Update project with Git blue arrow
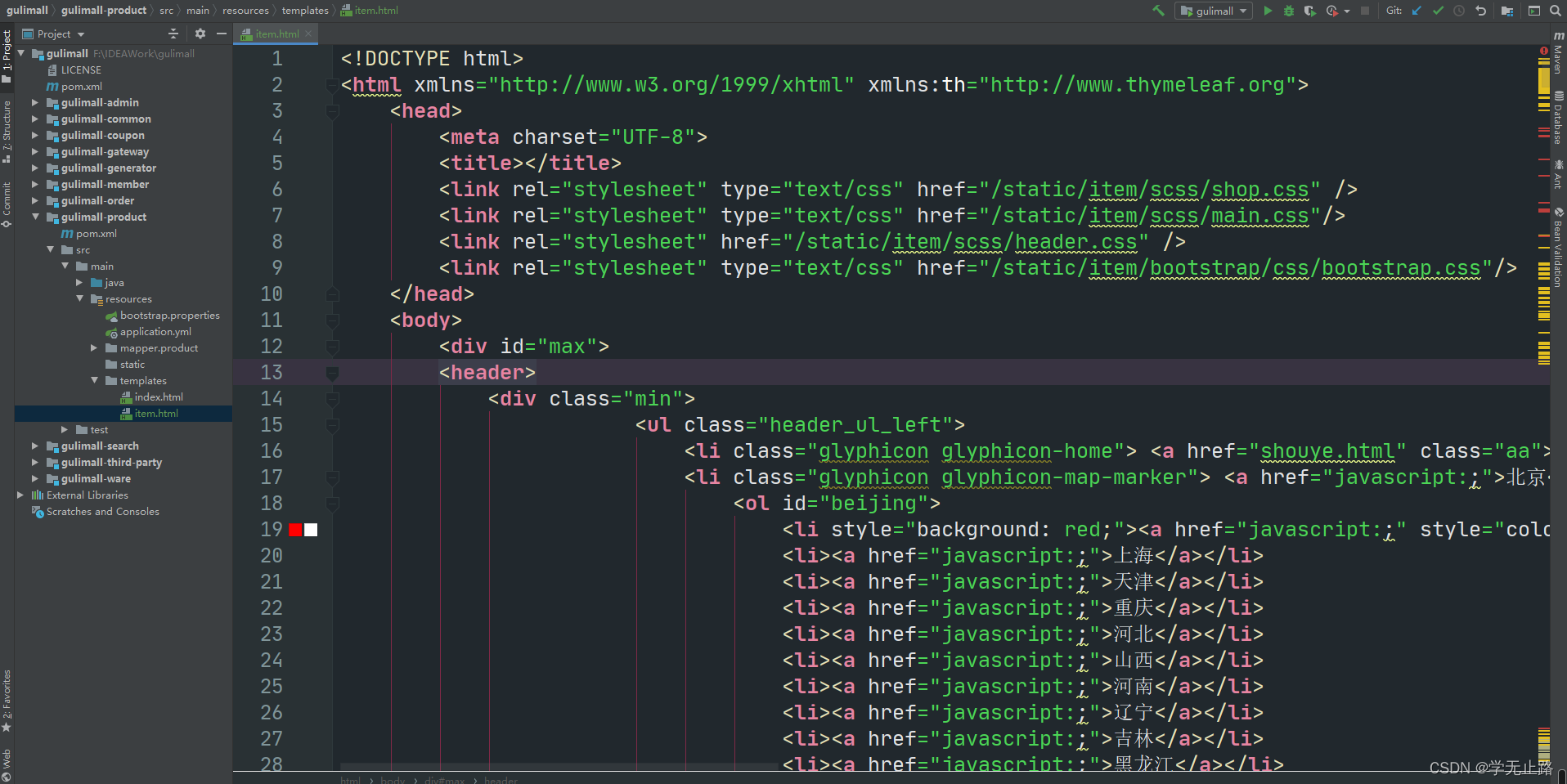Viewport: 1567px width, 784px height. pos(1417,11)
